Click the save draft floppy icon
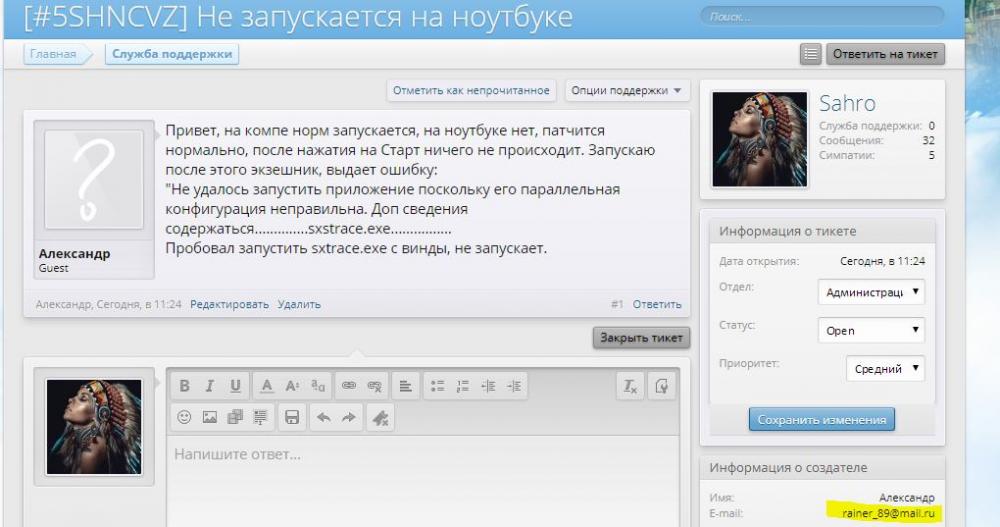The image size is (1000, 527). [292, 417]
